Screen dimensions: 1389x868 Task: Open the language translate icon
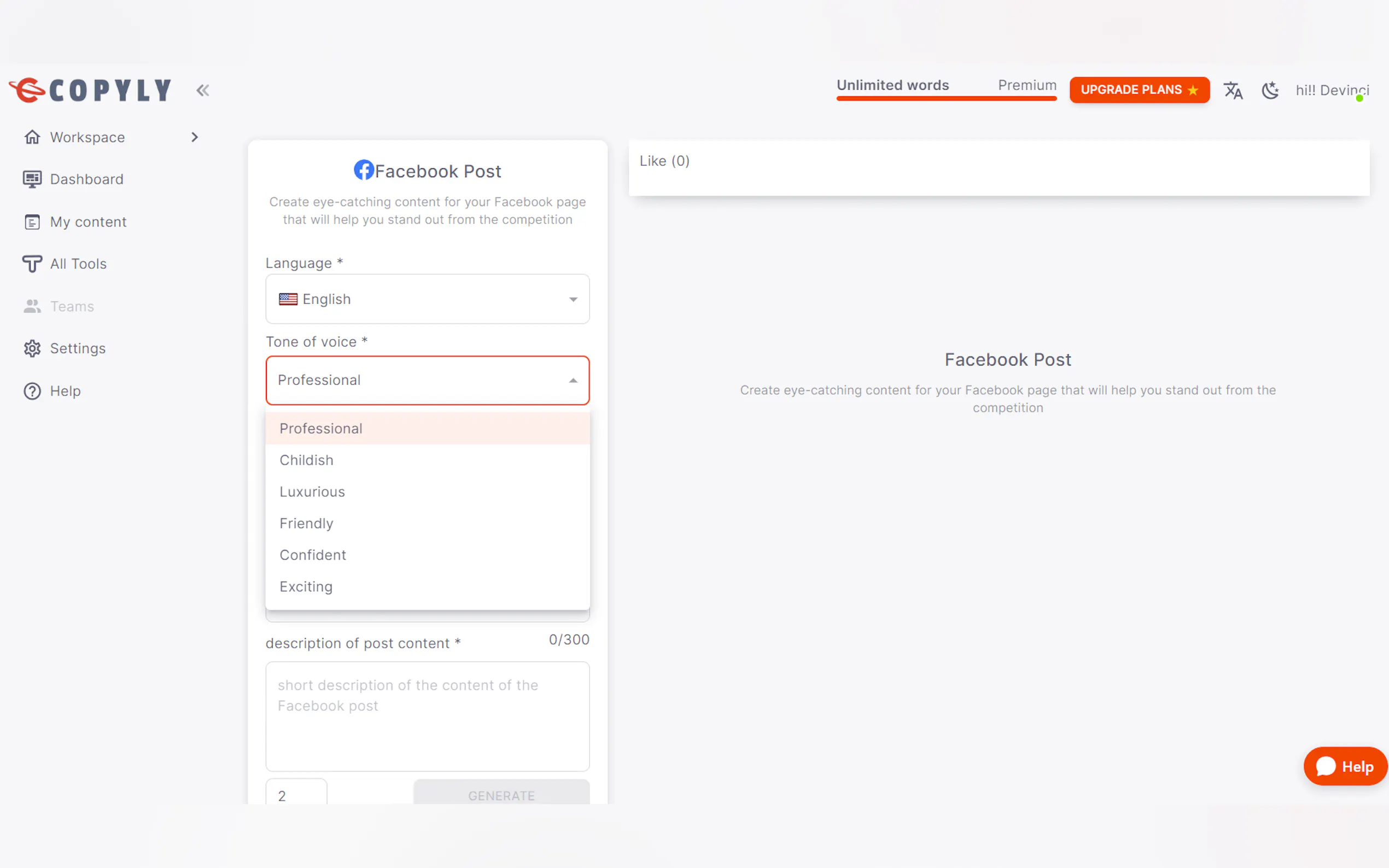1232,90
